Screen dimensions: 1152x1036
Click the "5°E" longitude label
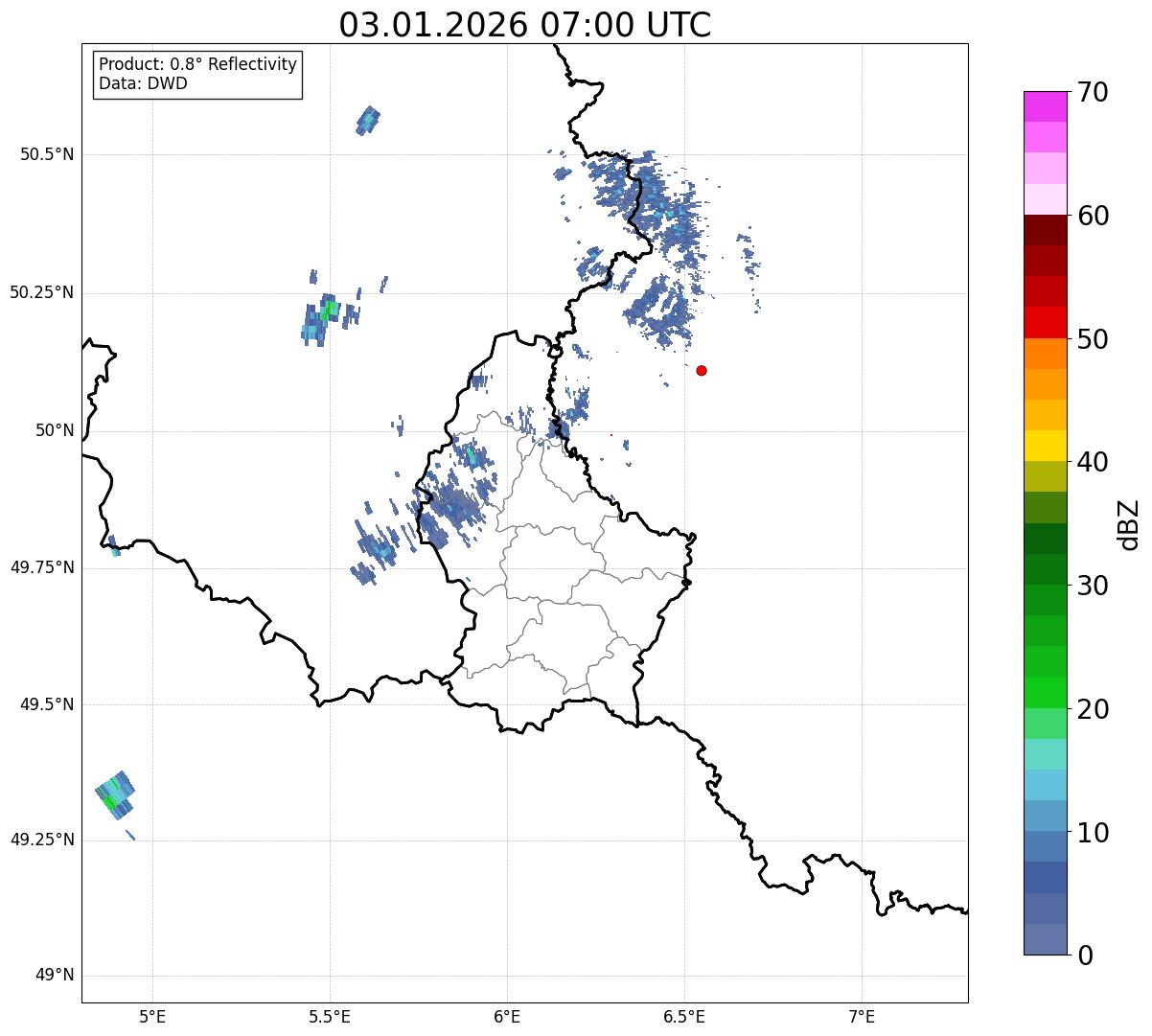[x=152, y=1017]
